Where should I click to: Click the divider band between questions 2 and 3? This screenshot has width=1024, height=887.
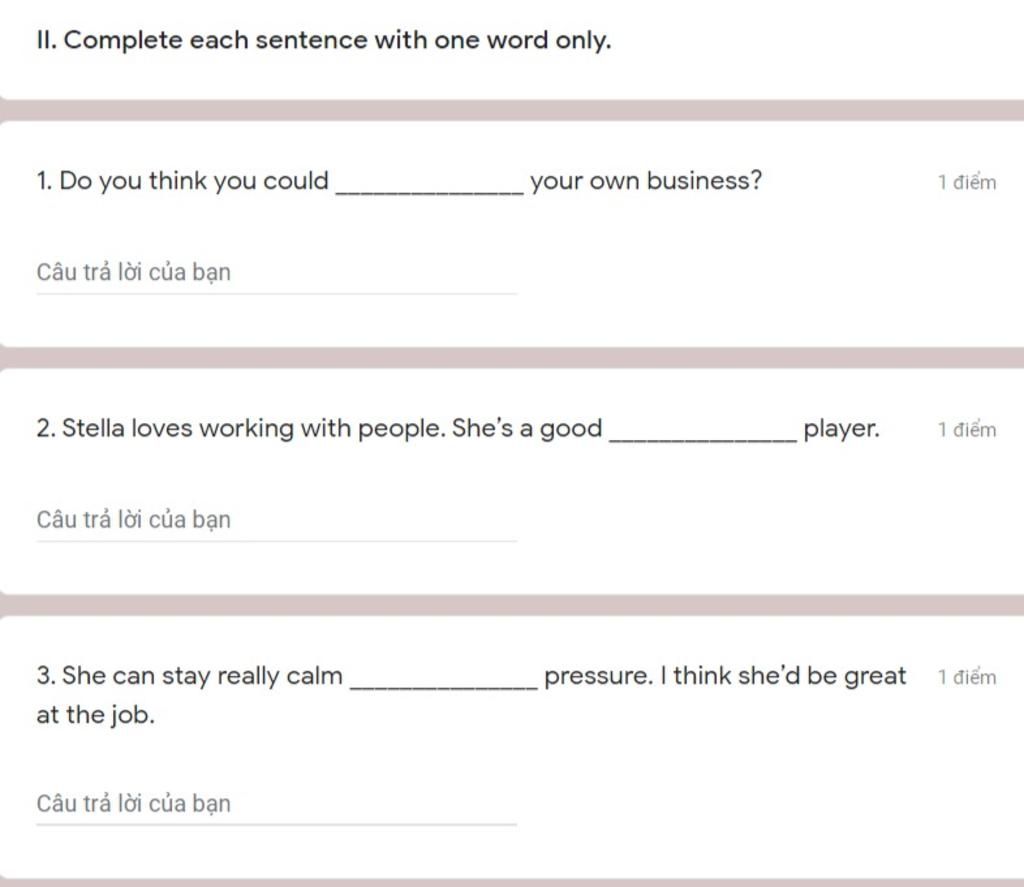[x=512, y=605]
